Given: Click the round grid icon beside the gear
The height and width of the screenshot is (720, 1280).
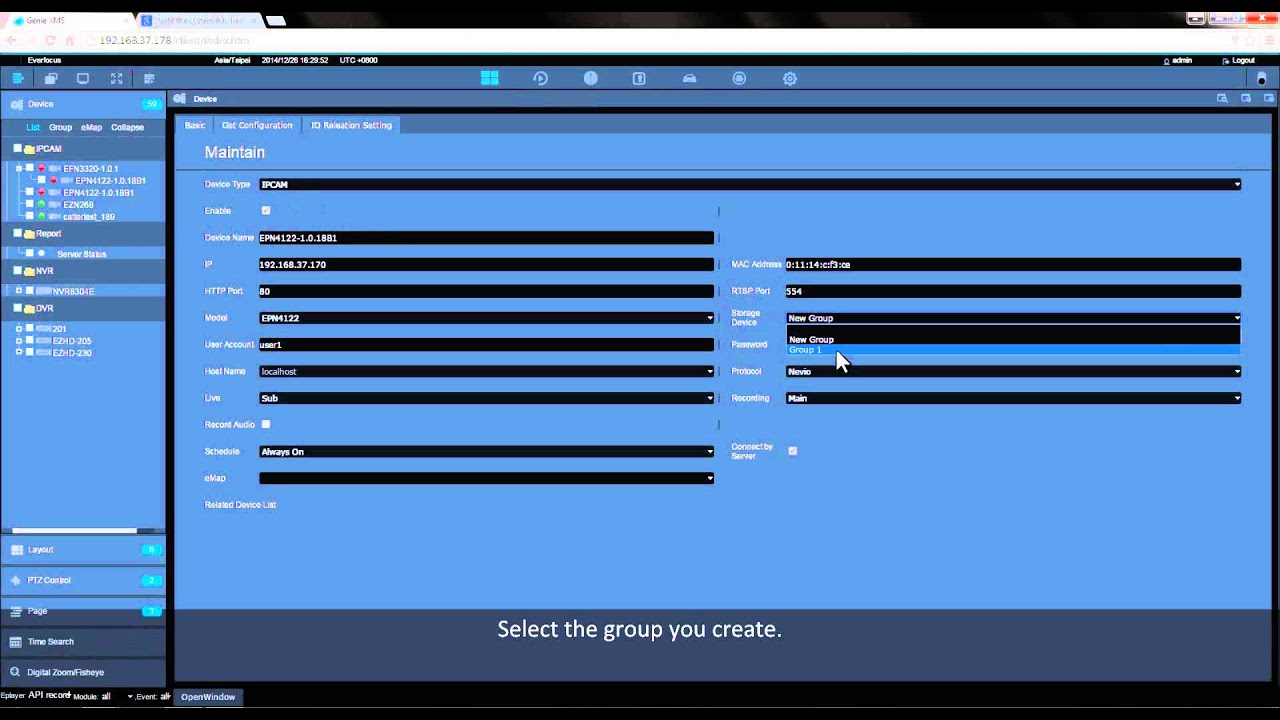Looking at the screenshot, I should (x=739, y=78).
